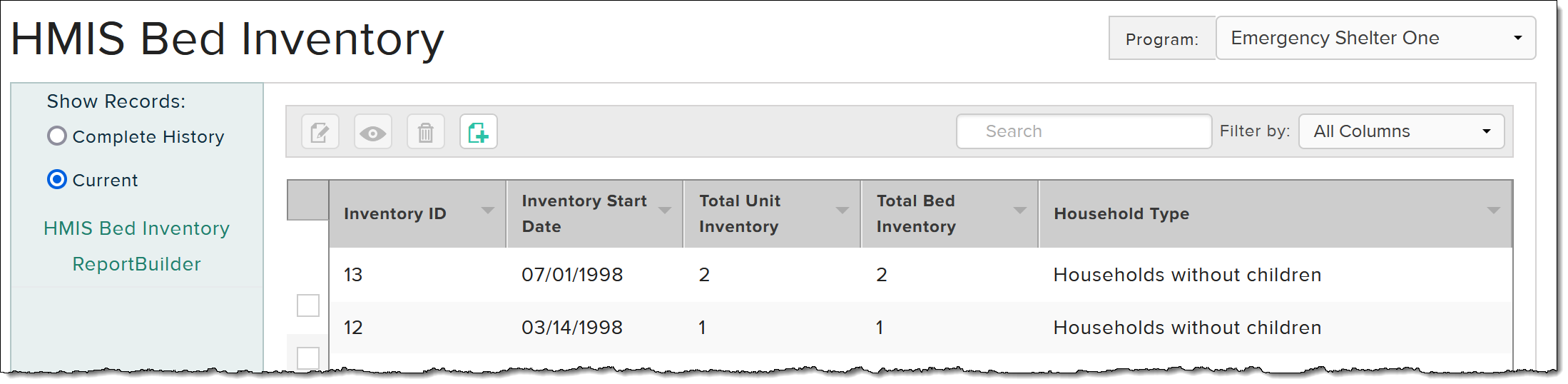
Task: Open the ReportBuilder link
Action: pyautogui.click(x=137, y=264)
